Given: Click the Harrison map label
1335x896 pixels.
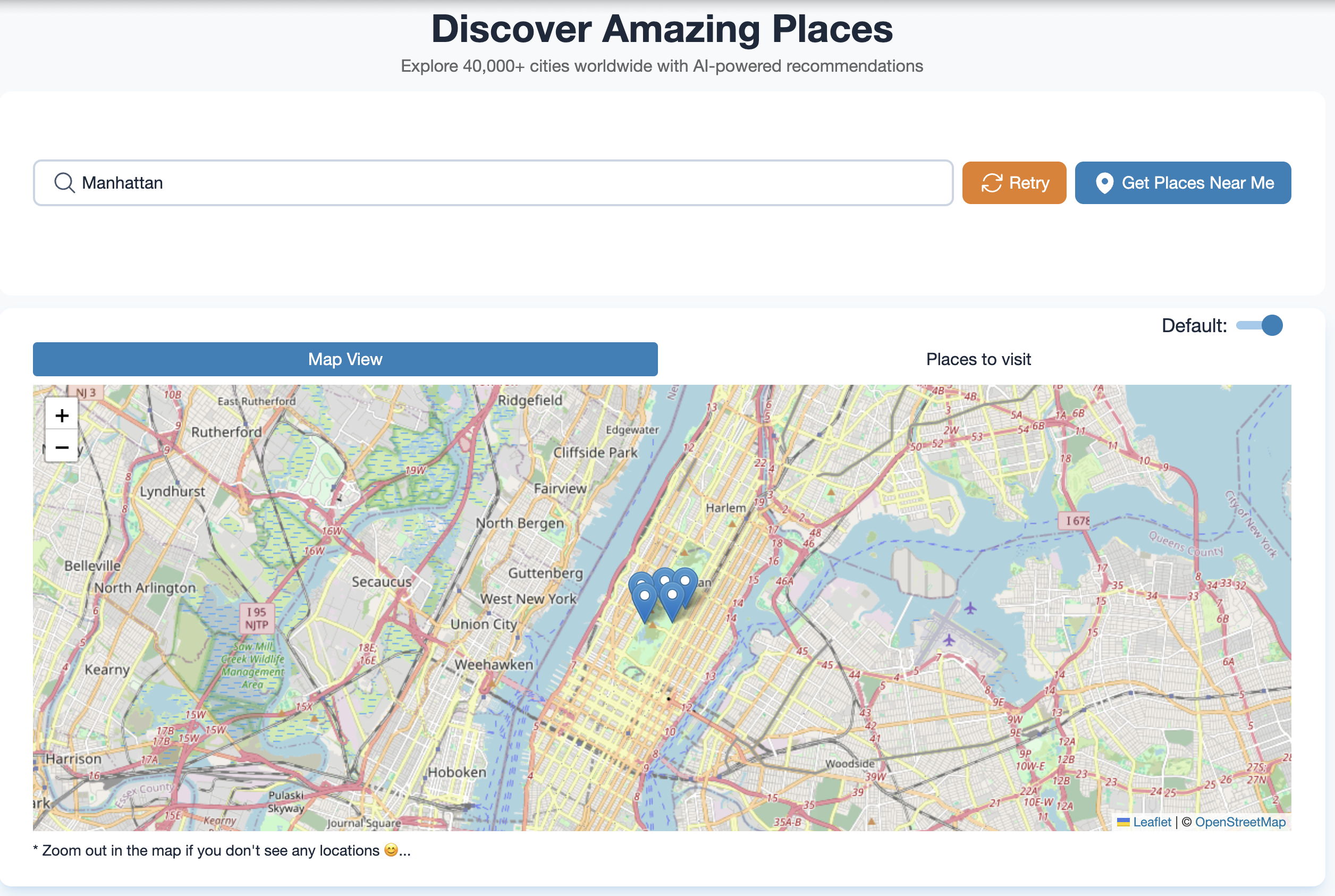Looking at the screenshot, I should coord(73,759).
